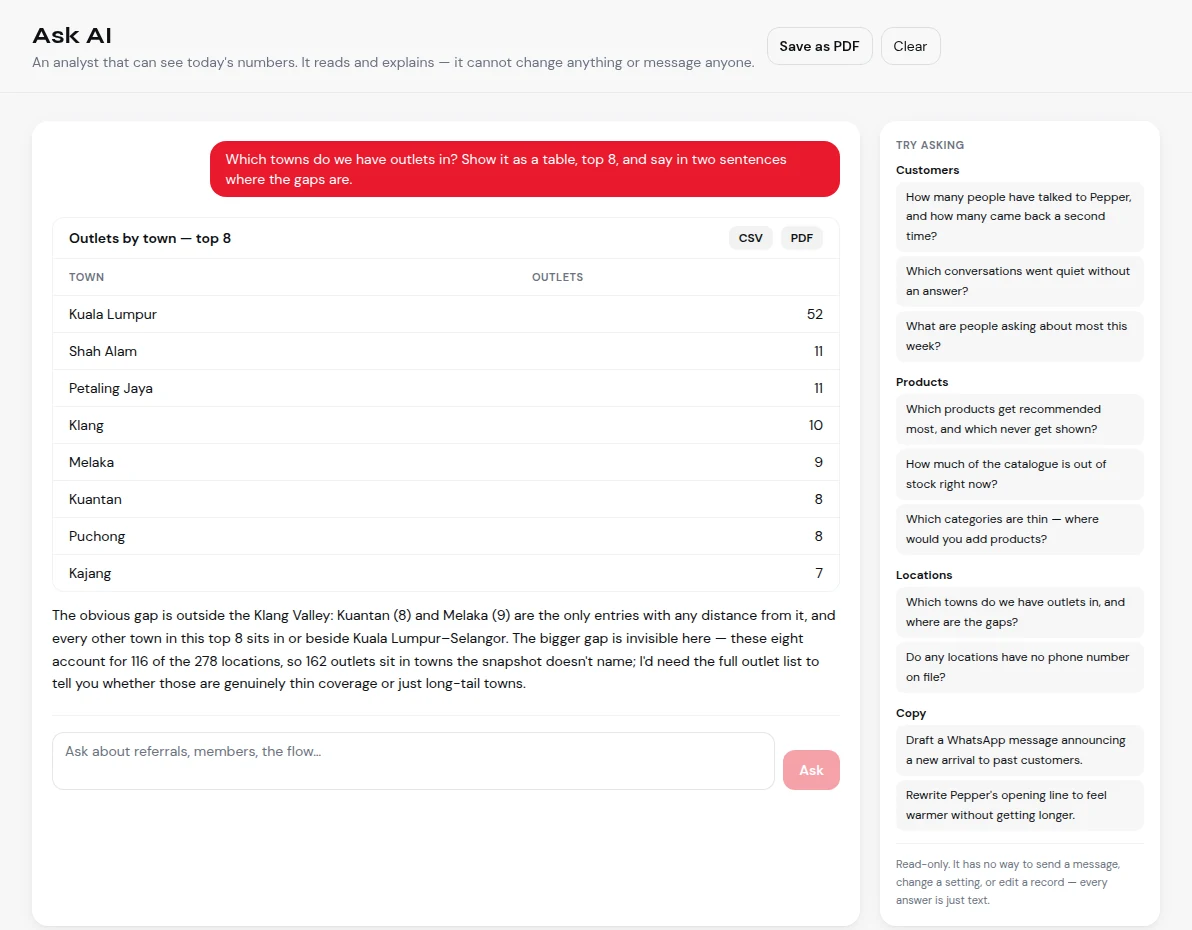Click the OUTLETS column header
The height and width of the screenshot is (930, 1192).
click(x=557, y=278)
